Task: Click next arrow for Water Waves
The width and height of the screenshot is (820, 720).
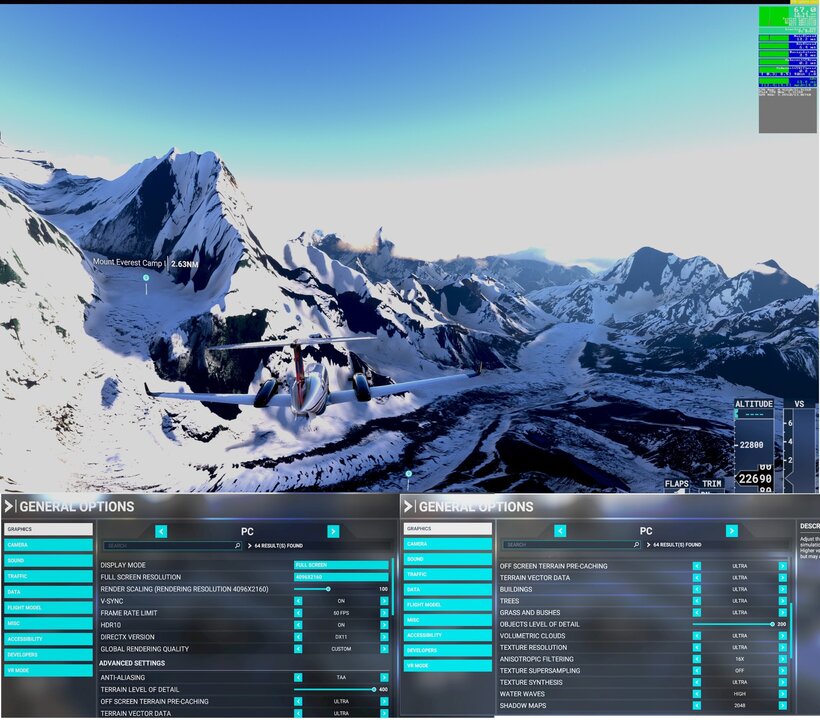Action: click(x=783, y=694)
